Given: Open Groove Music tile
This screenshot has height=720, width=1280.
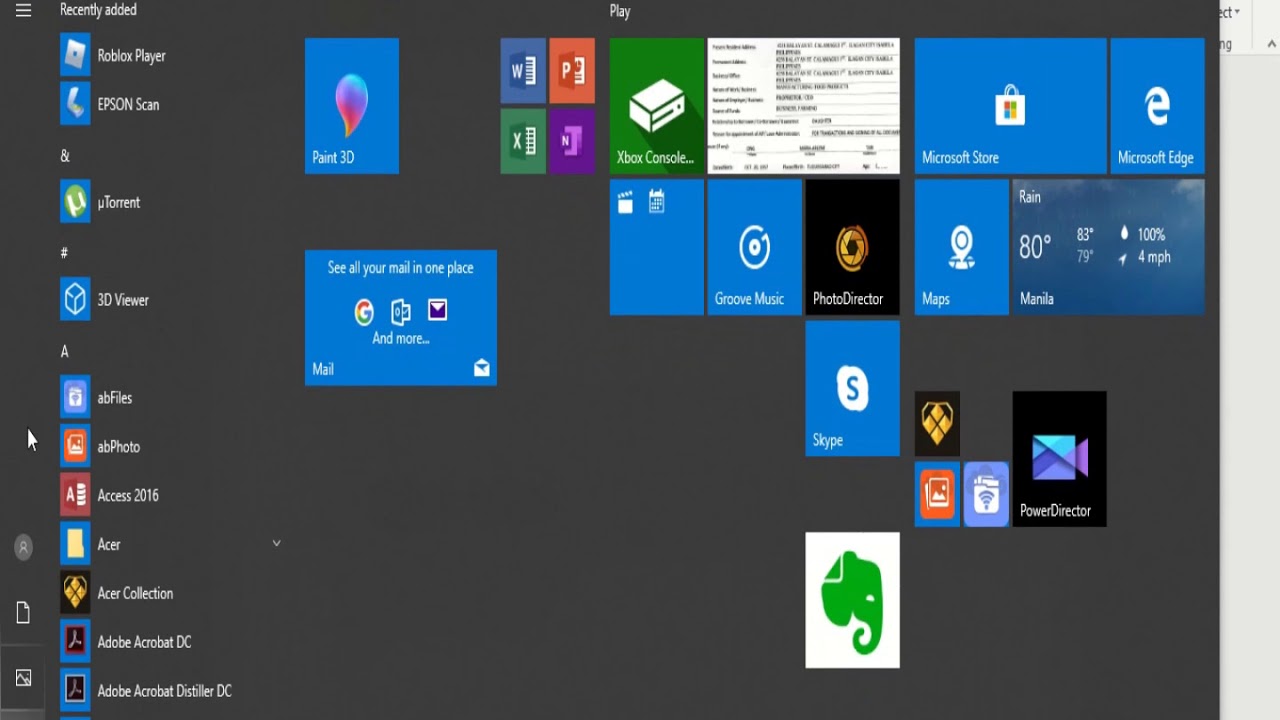Looking at the screenshot, I should (755, 247).
